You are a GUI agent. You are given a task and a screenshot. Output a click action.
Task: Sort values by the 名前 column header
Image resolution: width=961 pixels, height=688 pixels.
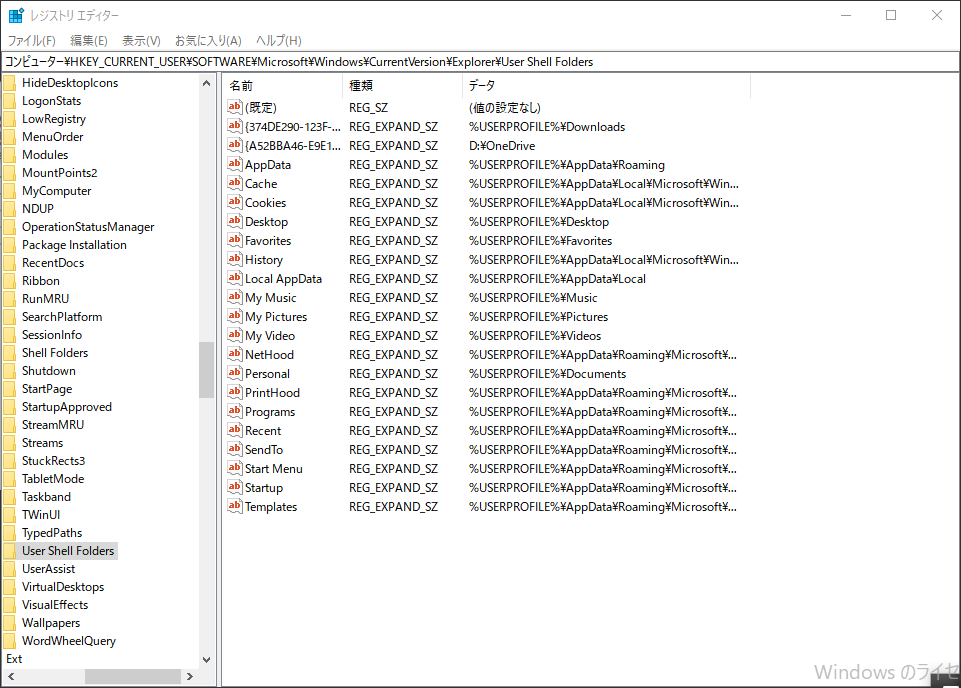pyautogui.click(x=283, y=86)
